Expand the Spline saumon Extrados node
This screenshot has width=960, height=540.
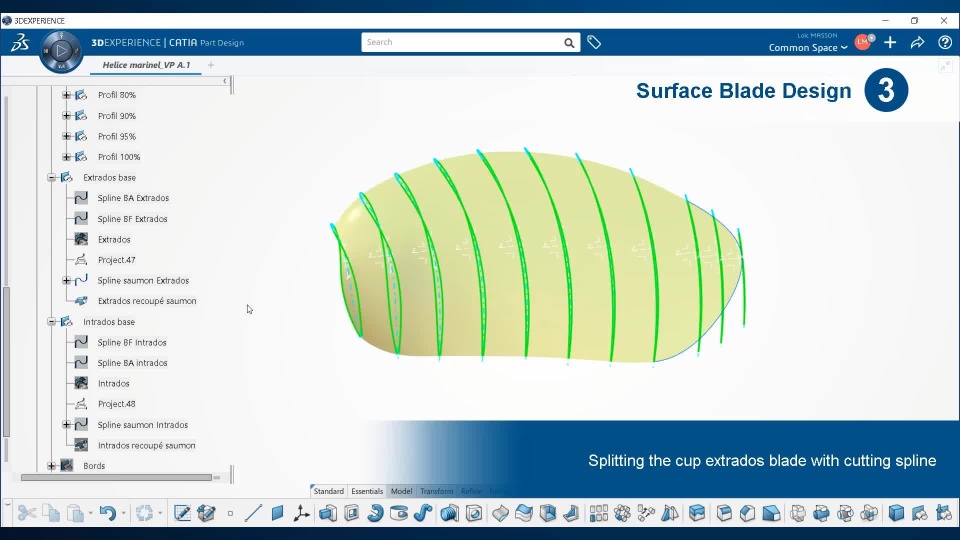[x=66, y=280]
